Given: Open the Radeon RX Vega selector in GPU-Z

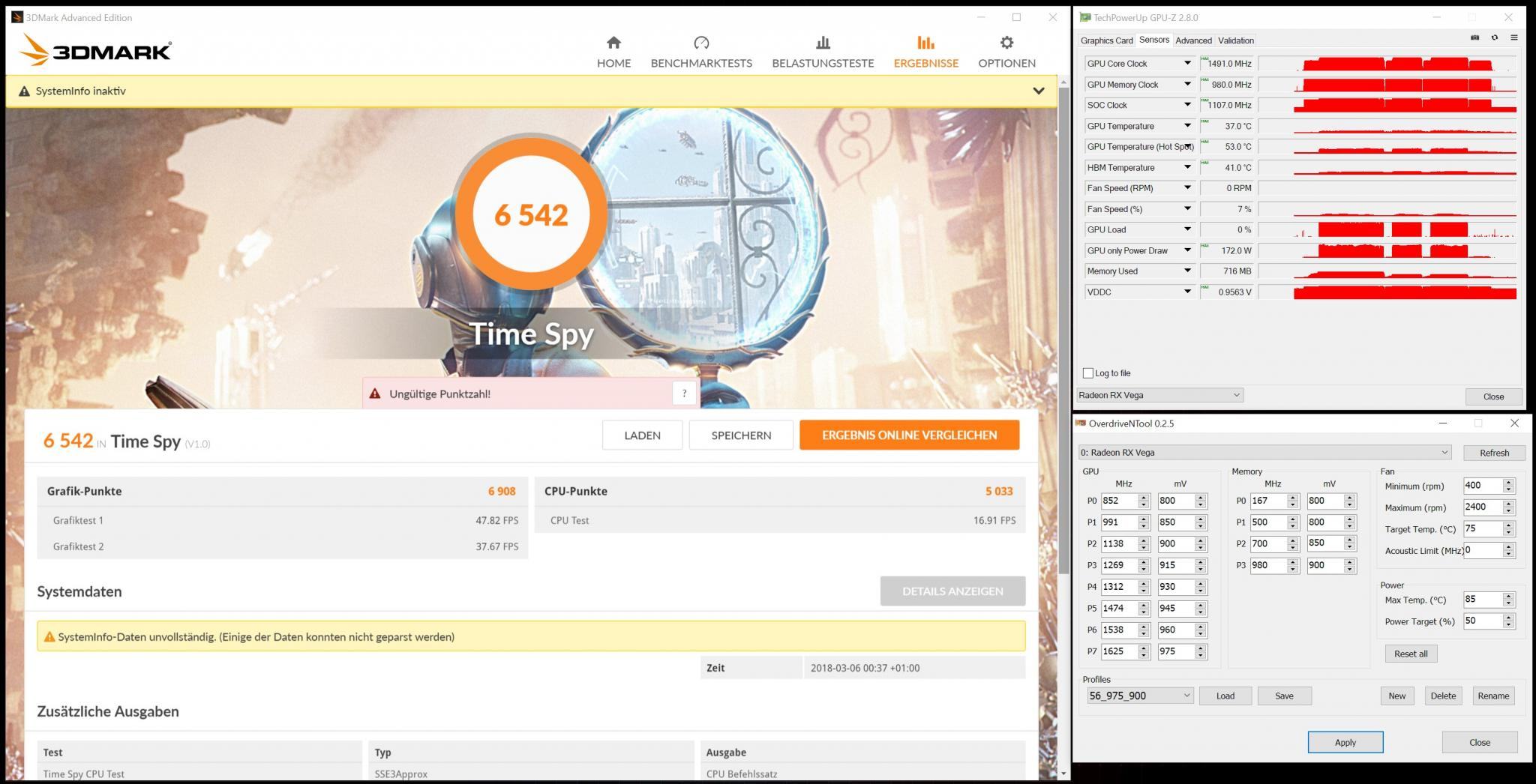Looking at the screenshot, I should tap(1159, 395).
